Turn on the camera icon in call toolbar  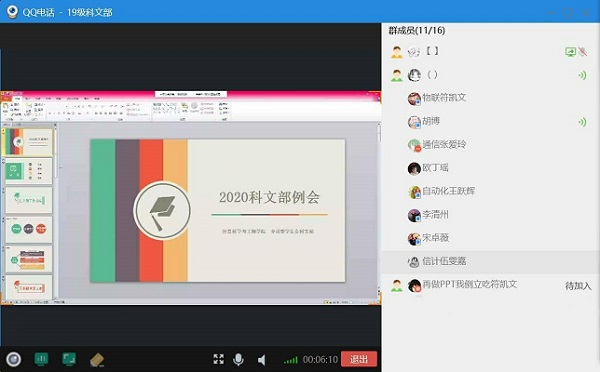click(x=14, y=359)
